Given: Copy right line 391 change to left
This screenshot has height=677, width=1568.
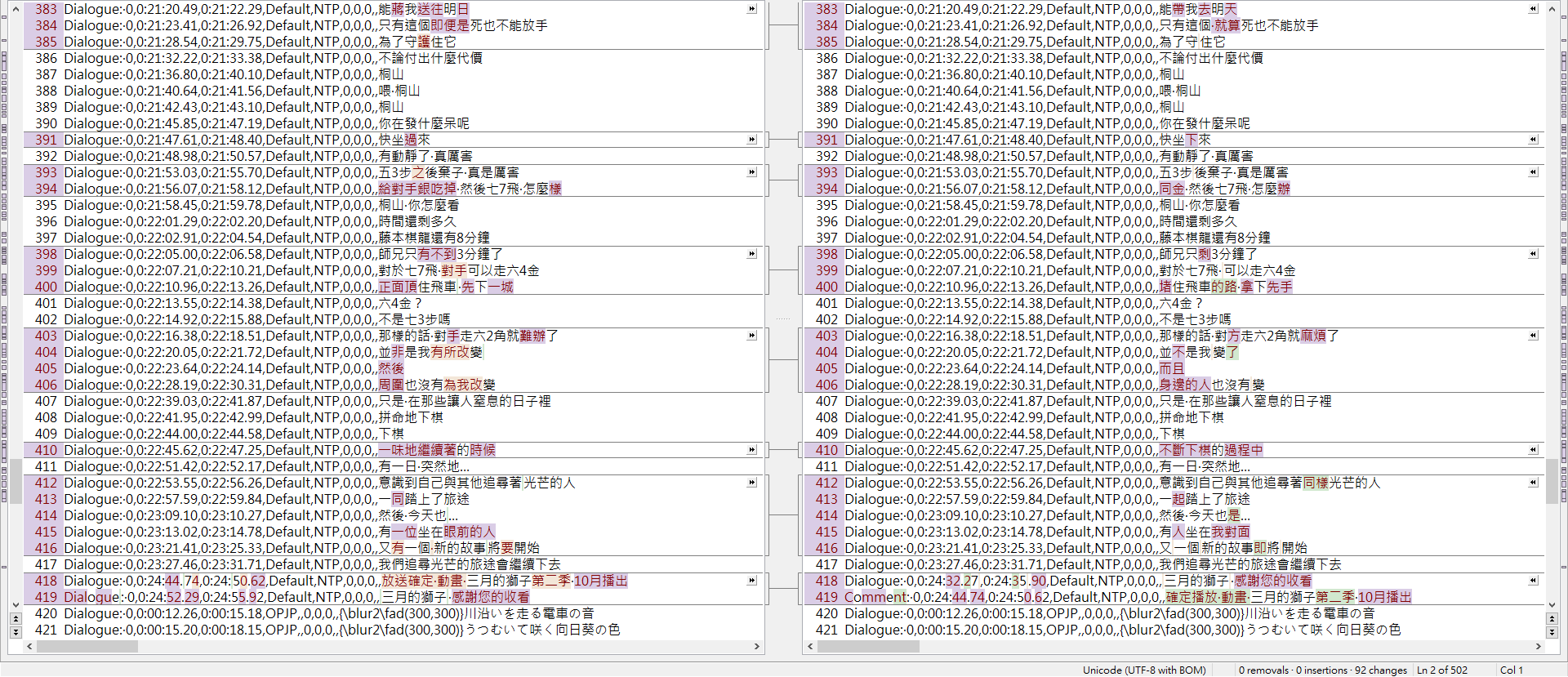Looking at the screenshot, I should [x=1533, y=140].
